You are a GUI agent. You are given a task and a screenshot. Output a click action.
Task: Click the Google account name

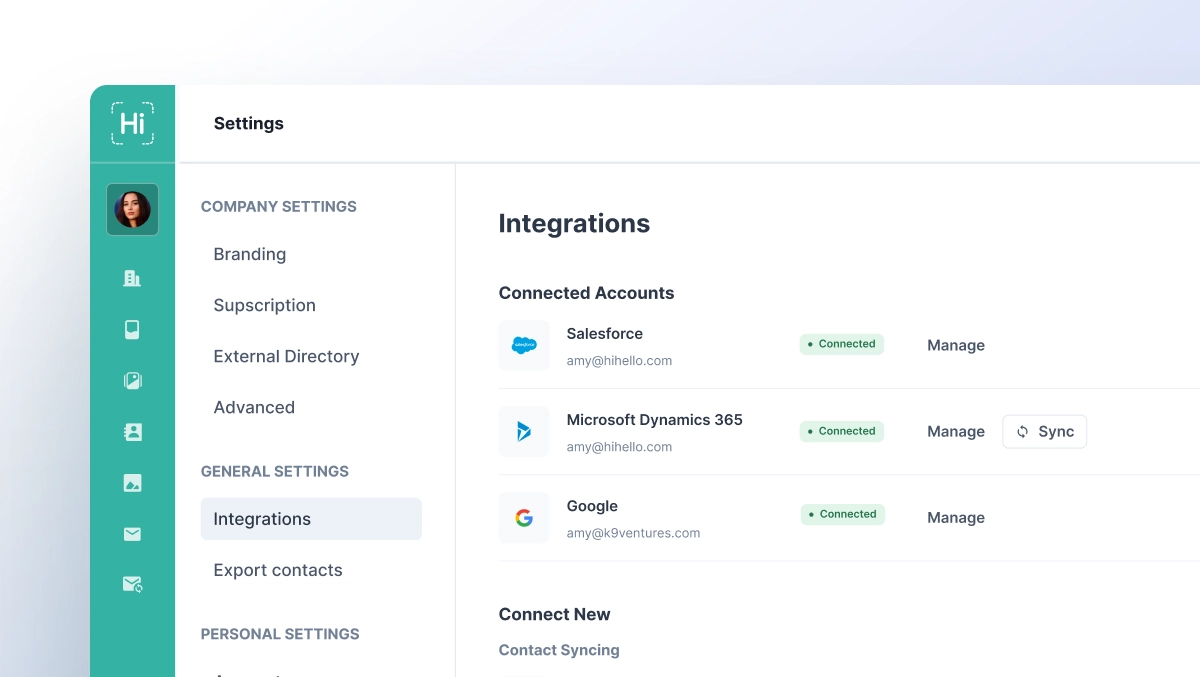[592, 506]
